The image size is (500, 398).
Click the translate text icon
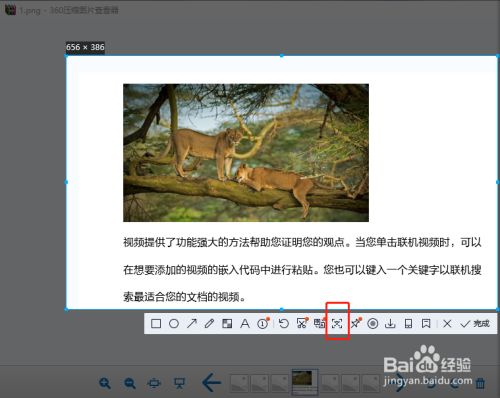point(319,323)
